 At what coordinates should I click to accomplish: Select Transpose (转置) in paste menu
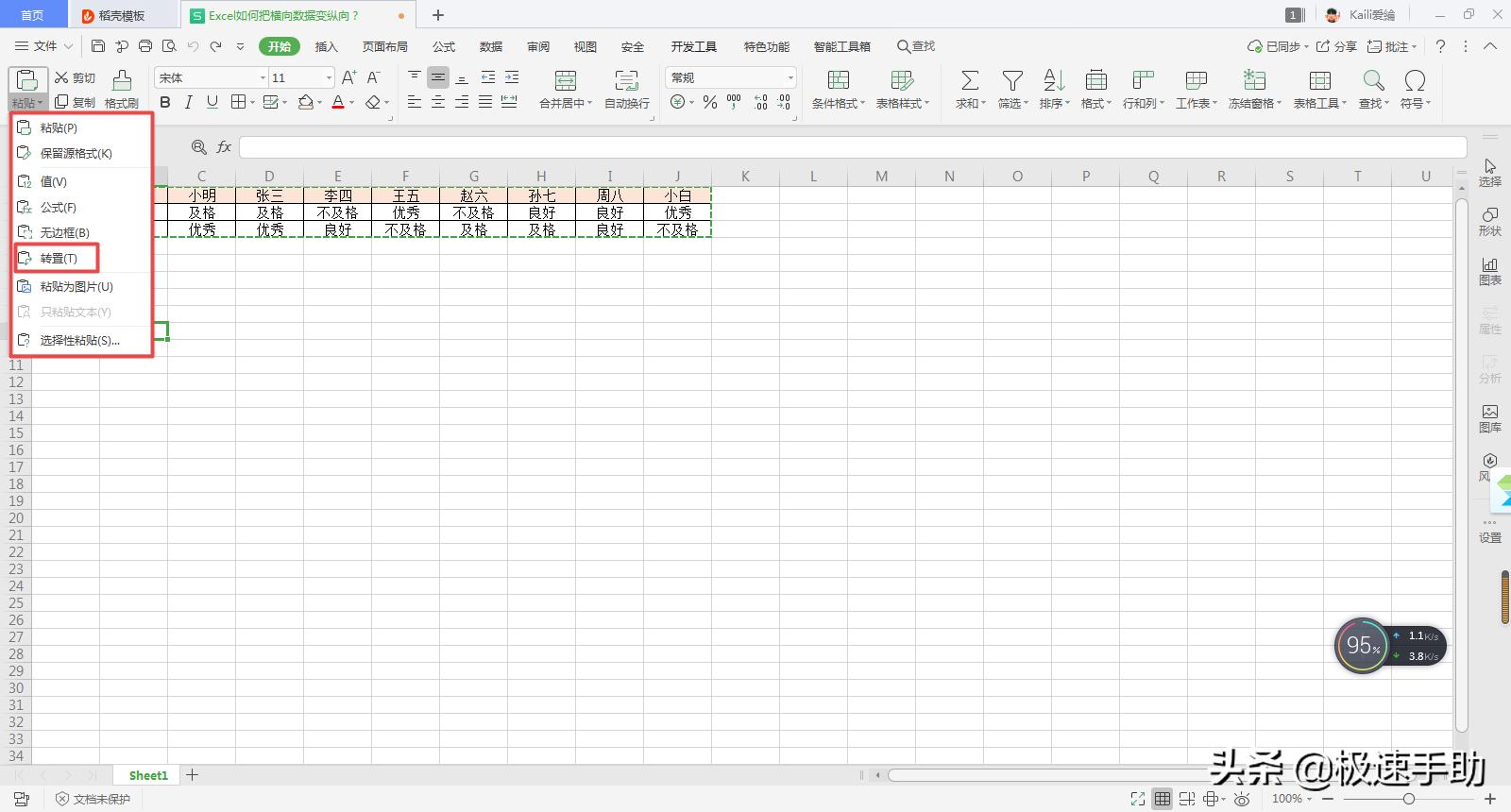point(58,258)
